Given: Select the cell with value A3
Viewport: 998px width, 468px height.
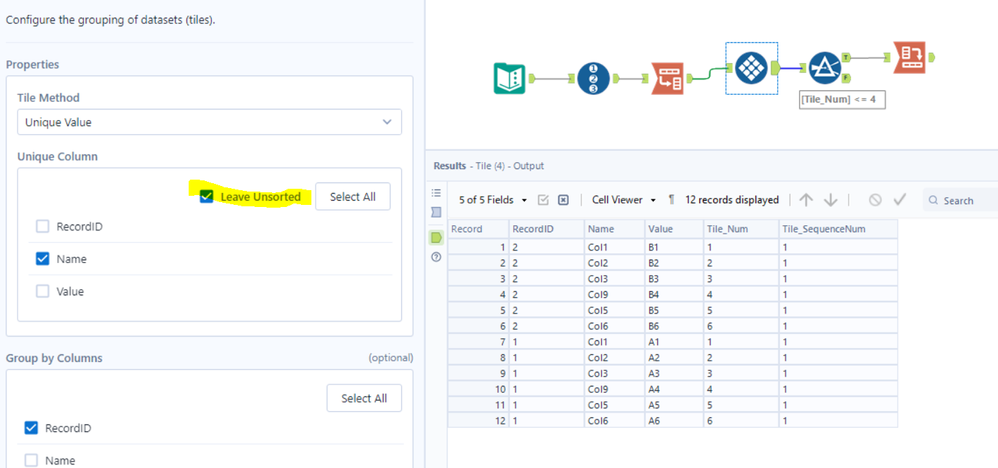Looking at the screenshot, I should 673,373.
